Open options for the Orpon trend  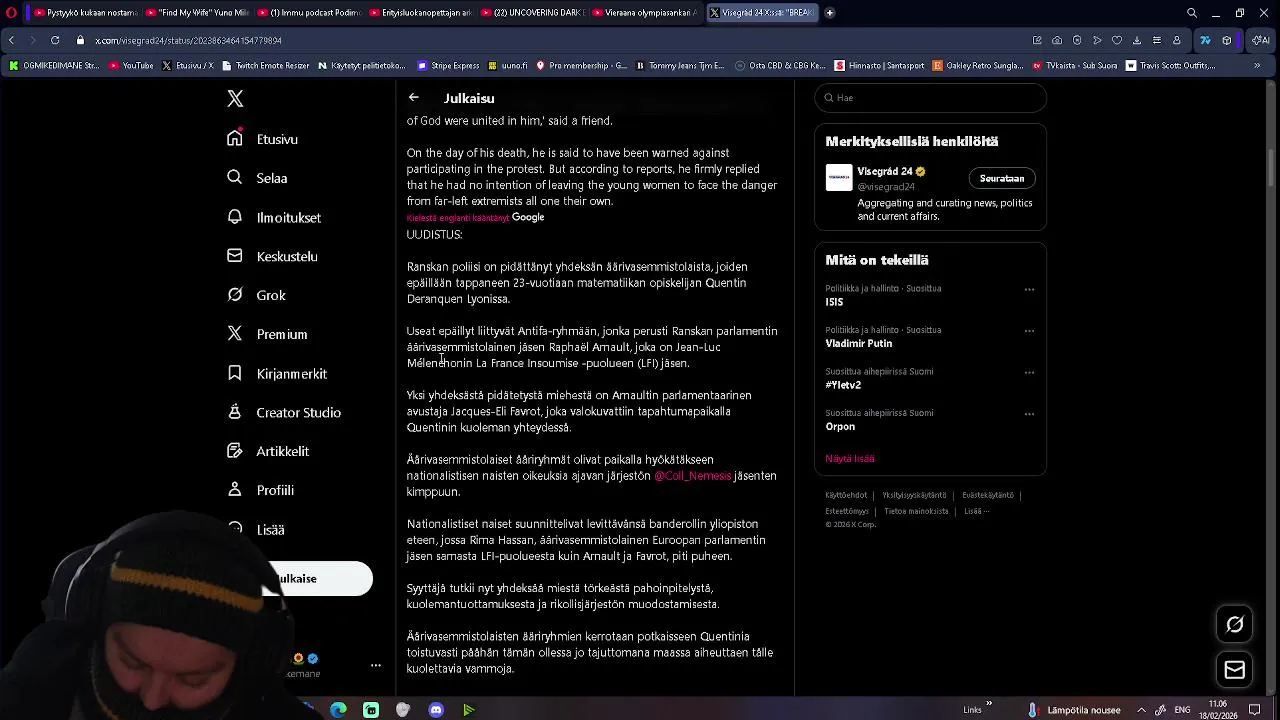pyautogui.click(x=1029, y=414)
